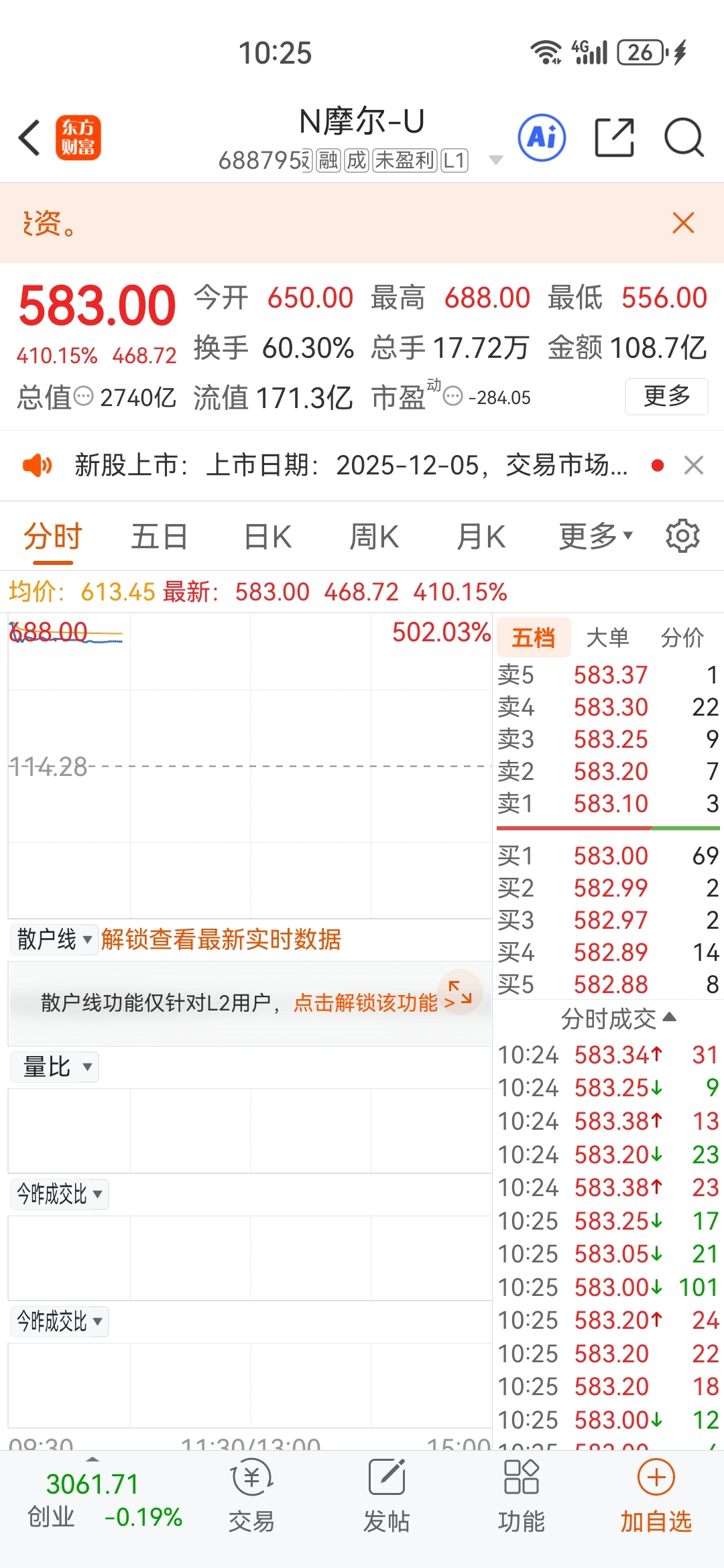The height and width of the screenshot is (1568, 724).
Task: Open the 新股上市 announcement text
Action: pyautogui.click(x=351, y=465)
